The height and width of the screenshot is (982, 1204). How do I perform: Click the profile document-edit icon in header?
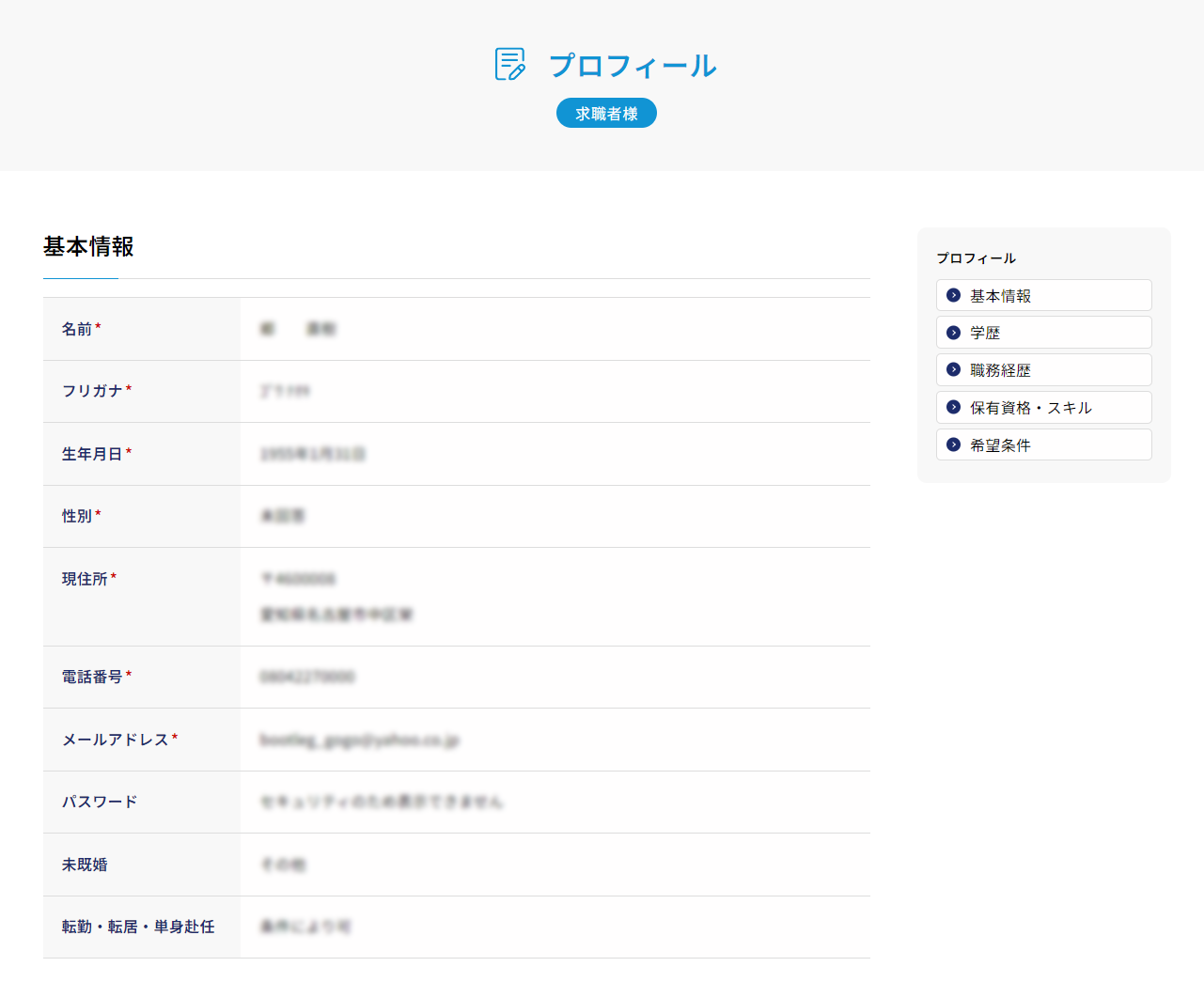click(510, 65)
